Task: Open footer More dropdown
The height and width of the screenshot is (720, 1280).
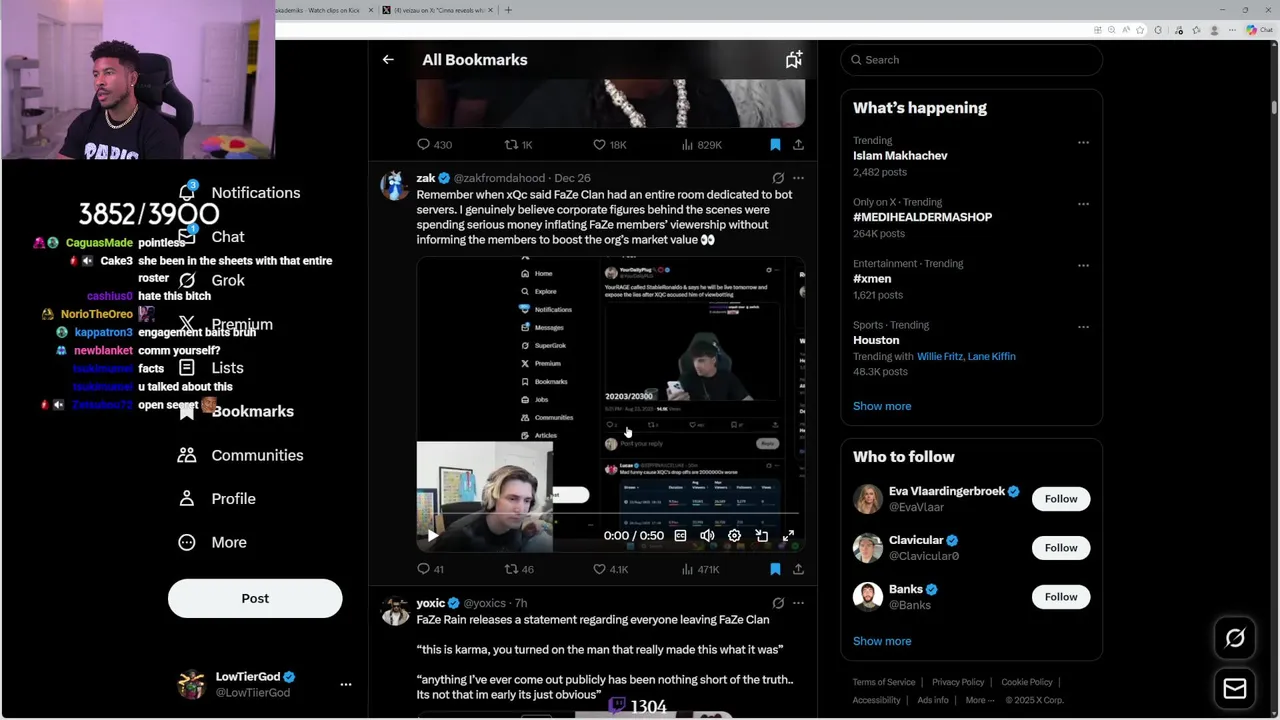Action: [x=980, y=700]
